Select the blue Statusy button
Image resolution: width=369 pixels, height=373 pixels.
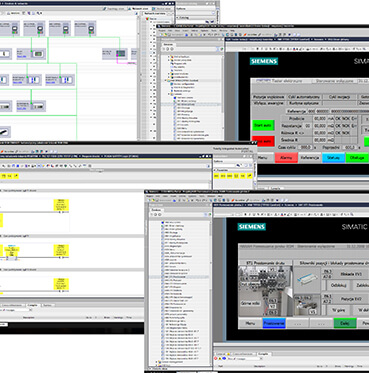pyautogui.click(x=333, y=158)
